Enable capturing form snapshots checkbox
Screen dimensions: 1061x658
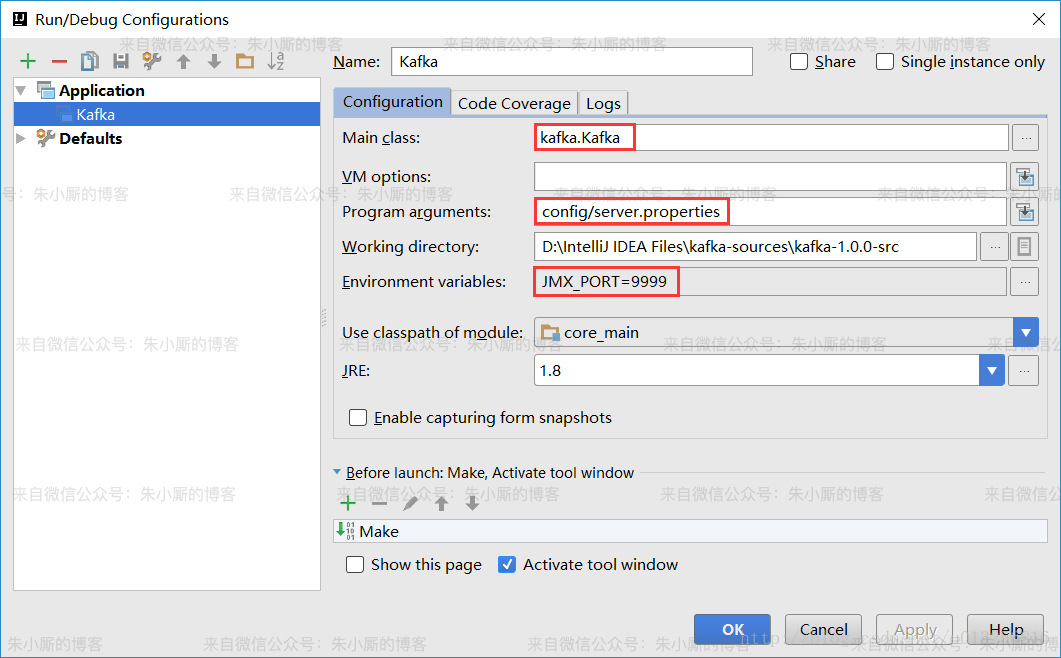point(358,418)
